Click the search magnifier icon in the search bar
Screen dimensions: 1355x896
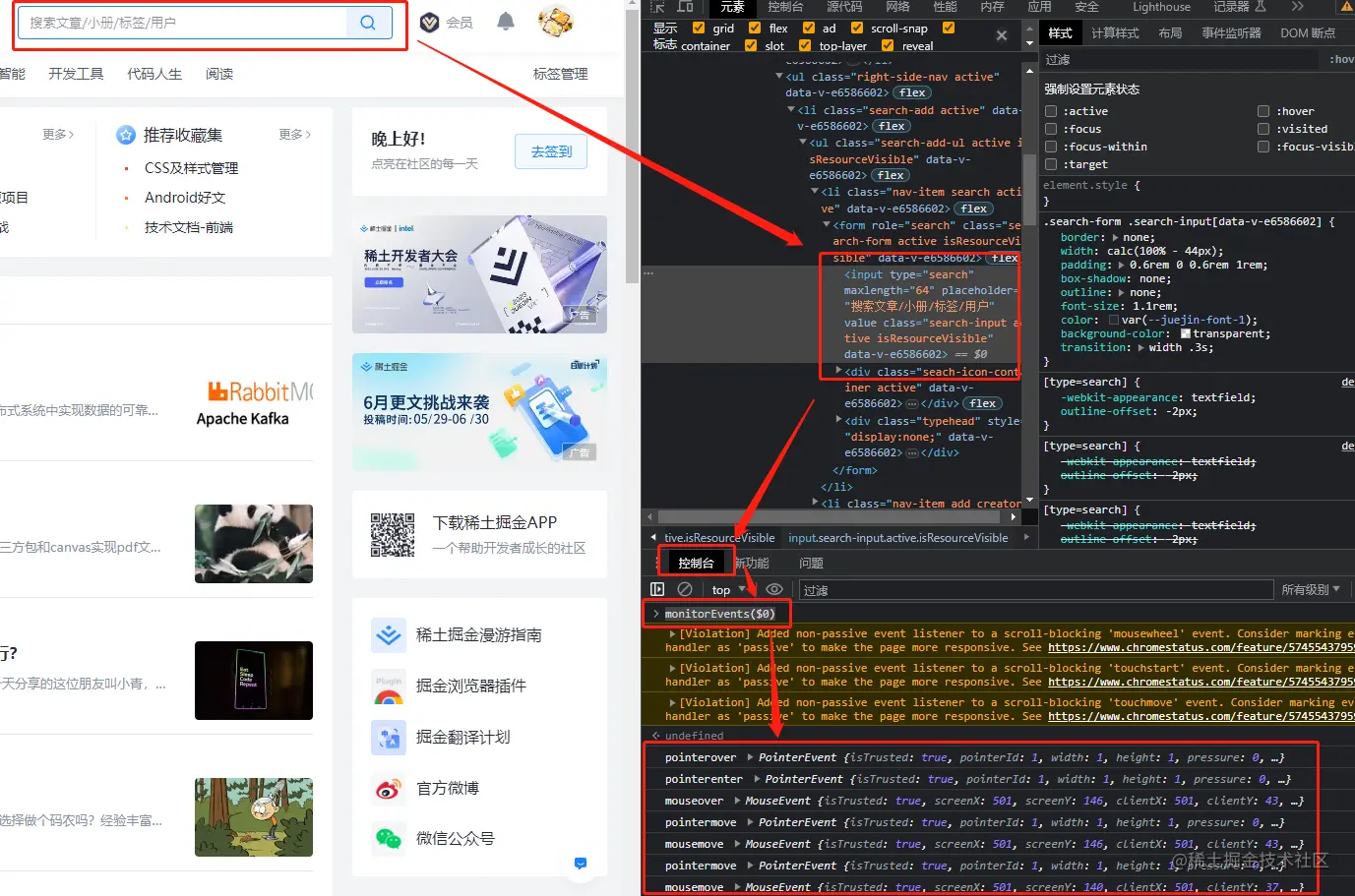(368, 22)
